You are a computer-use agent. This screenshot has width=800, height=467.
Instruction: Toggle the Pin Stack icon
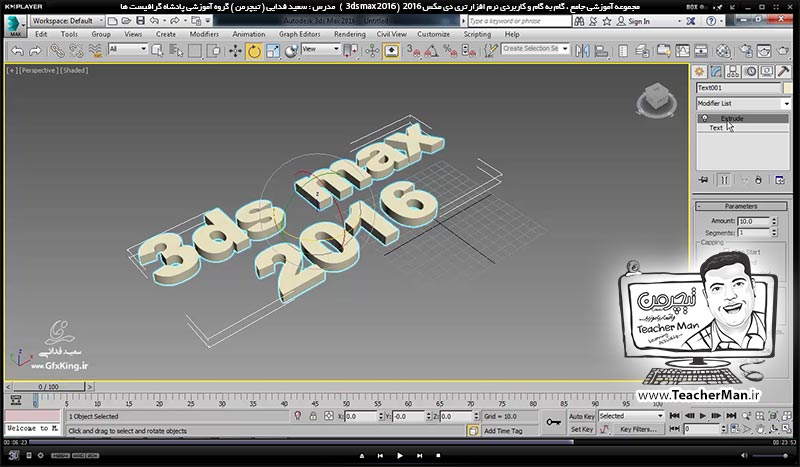coord(704,180)
